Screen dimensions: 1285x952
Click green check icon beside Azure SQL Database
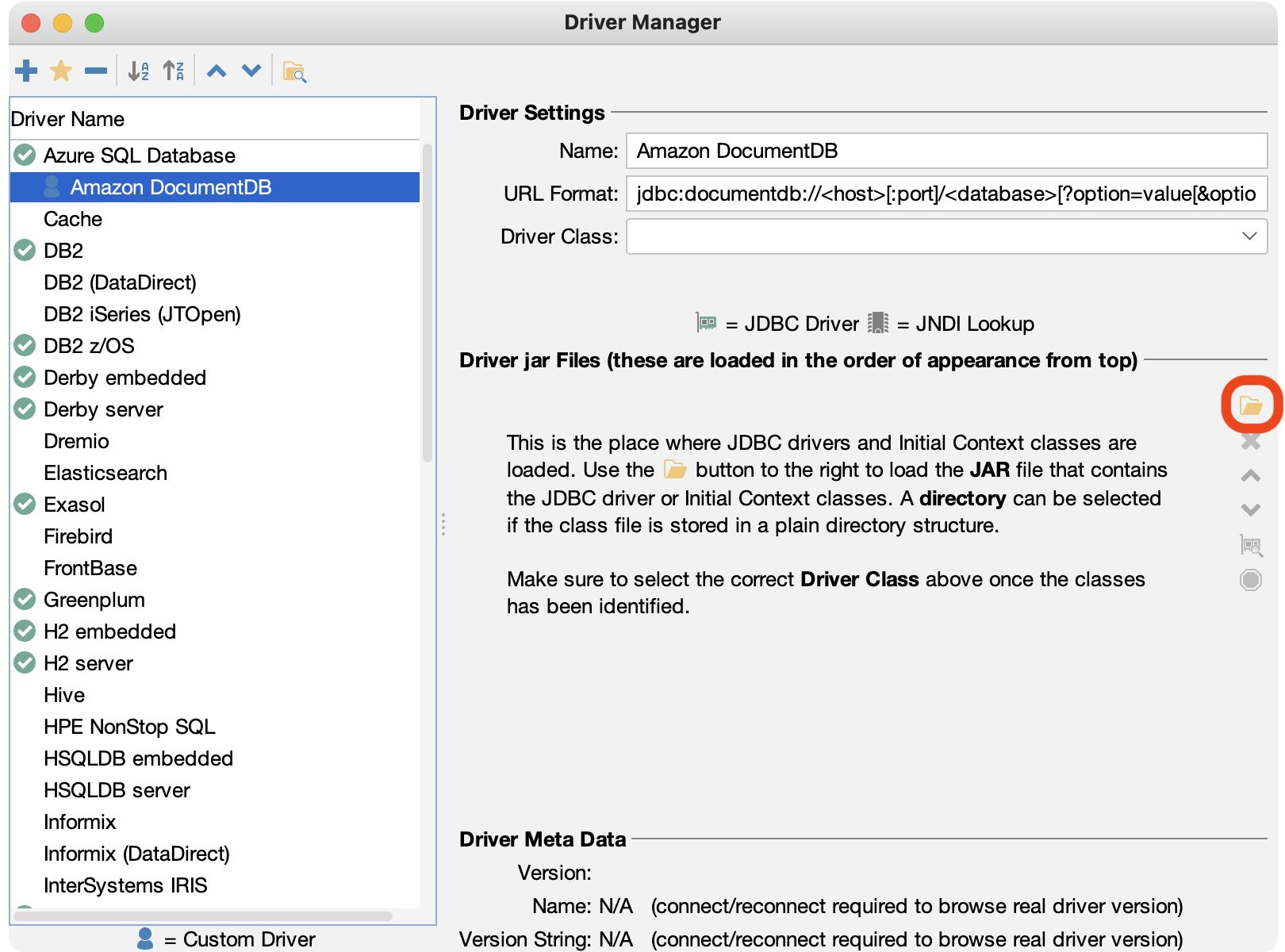click(x=25, y=155)
